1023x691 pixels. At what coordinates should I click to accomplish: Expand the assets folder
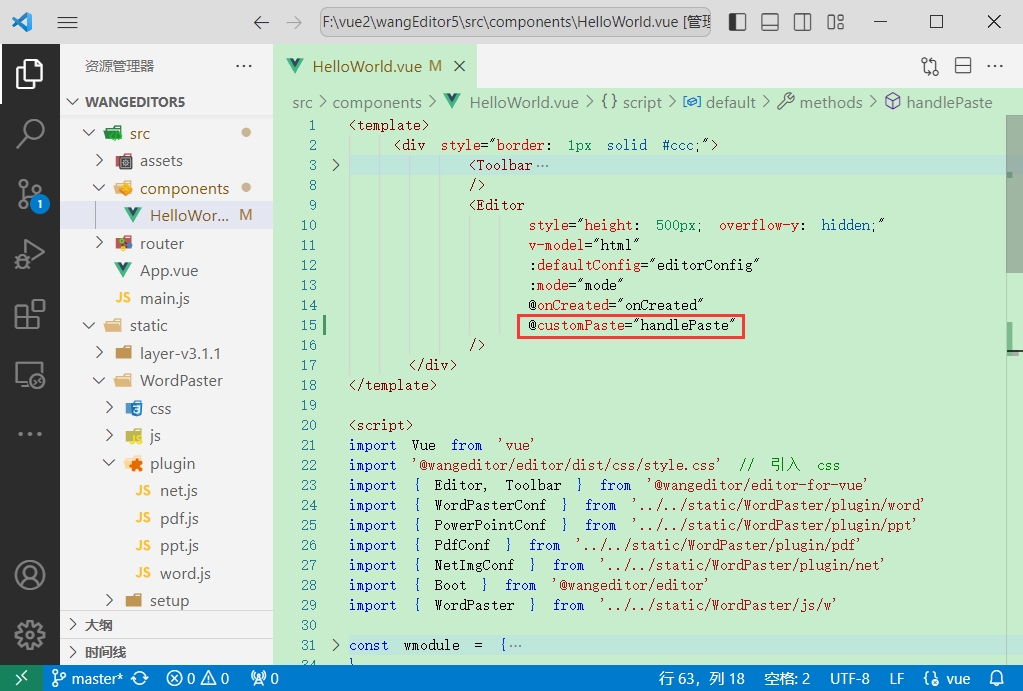(161, 160)
